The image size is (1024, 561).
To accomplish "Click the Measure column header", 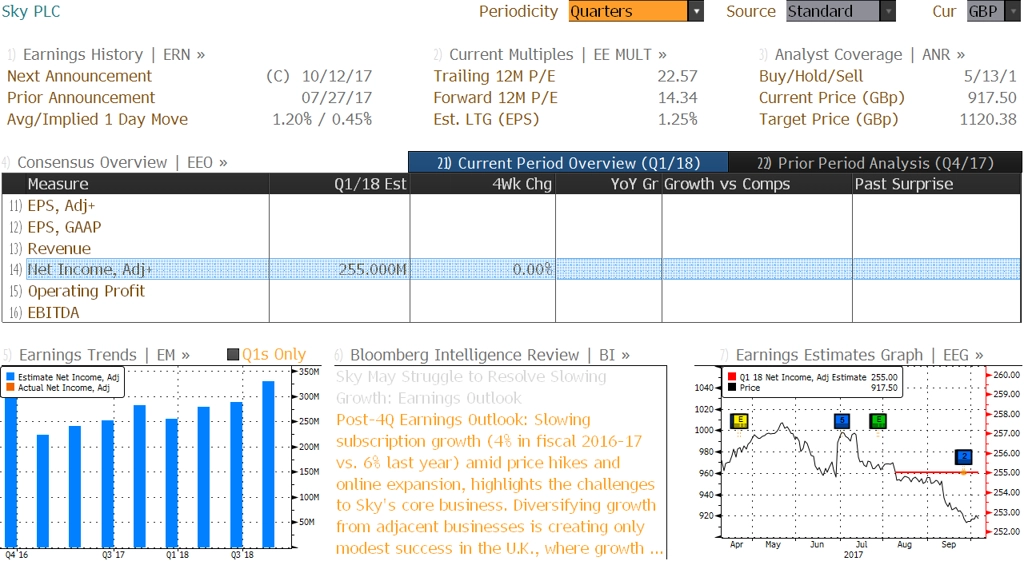I will coord(136,184).
